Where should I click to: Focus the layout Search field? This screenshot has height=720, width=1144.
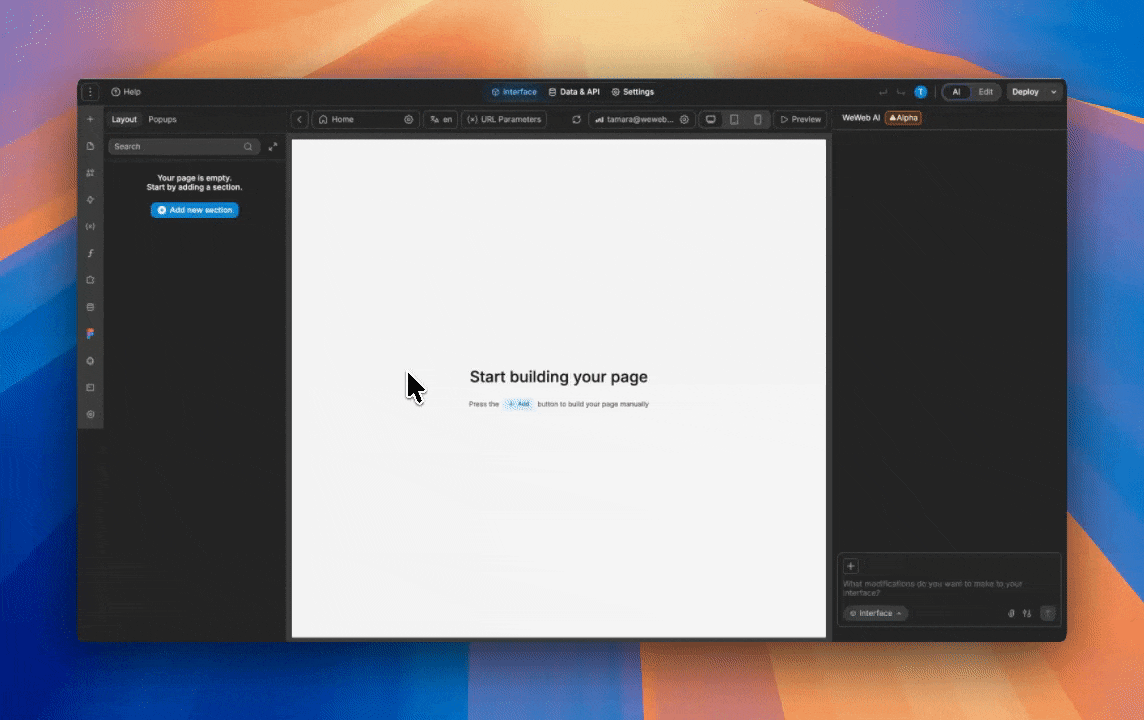tap(184, 147)
